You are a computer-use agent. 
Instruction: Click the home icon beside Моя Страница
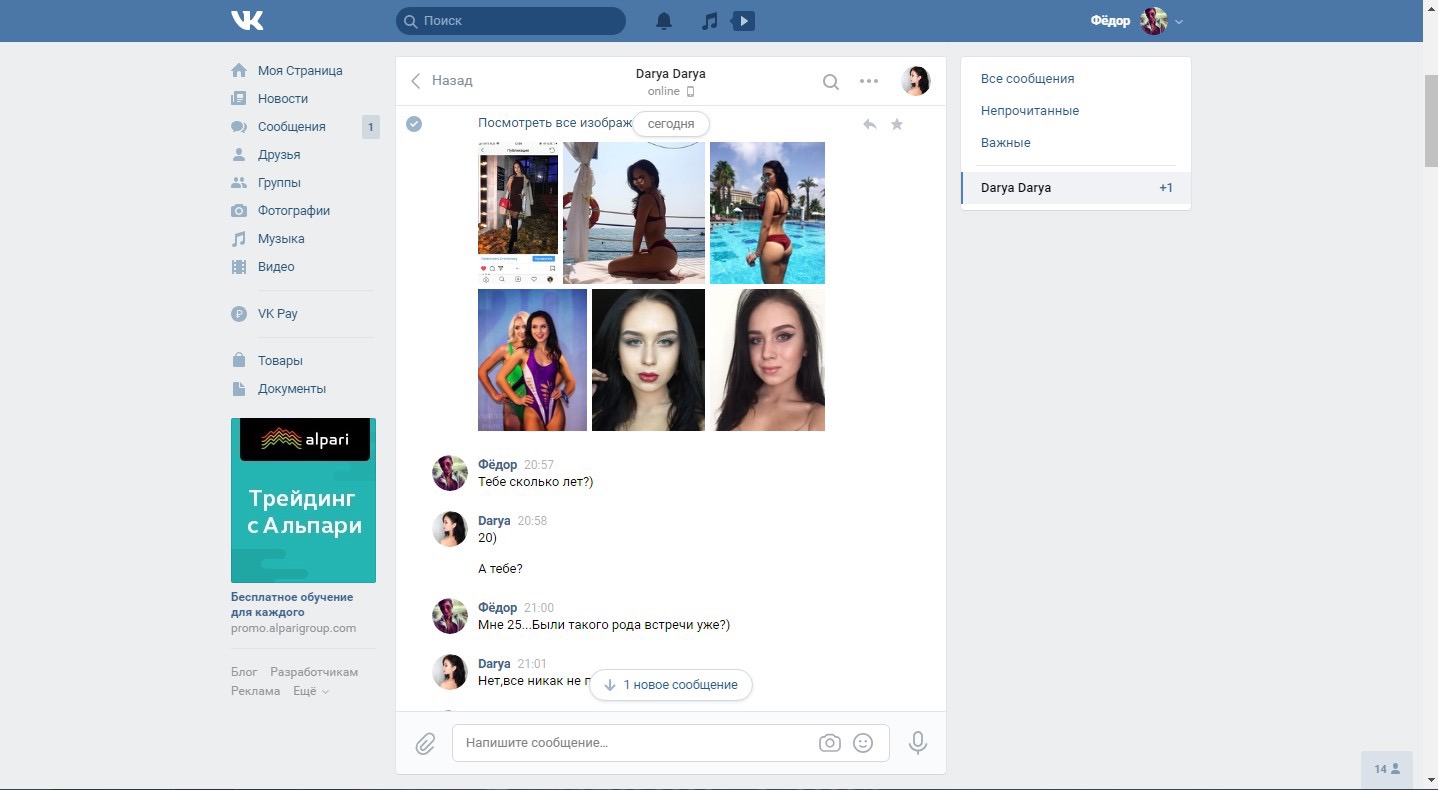[x=239, y=71]
